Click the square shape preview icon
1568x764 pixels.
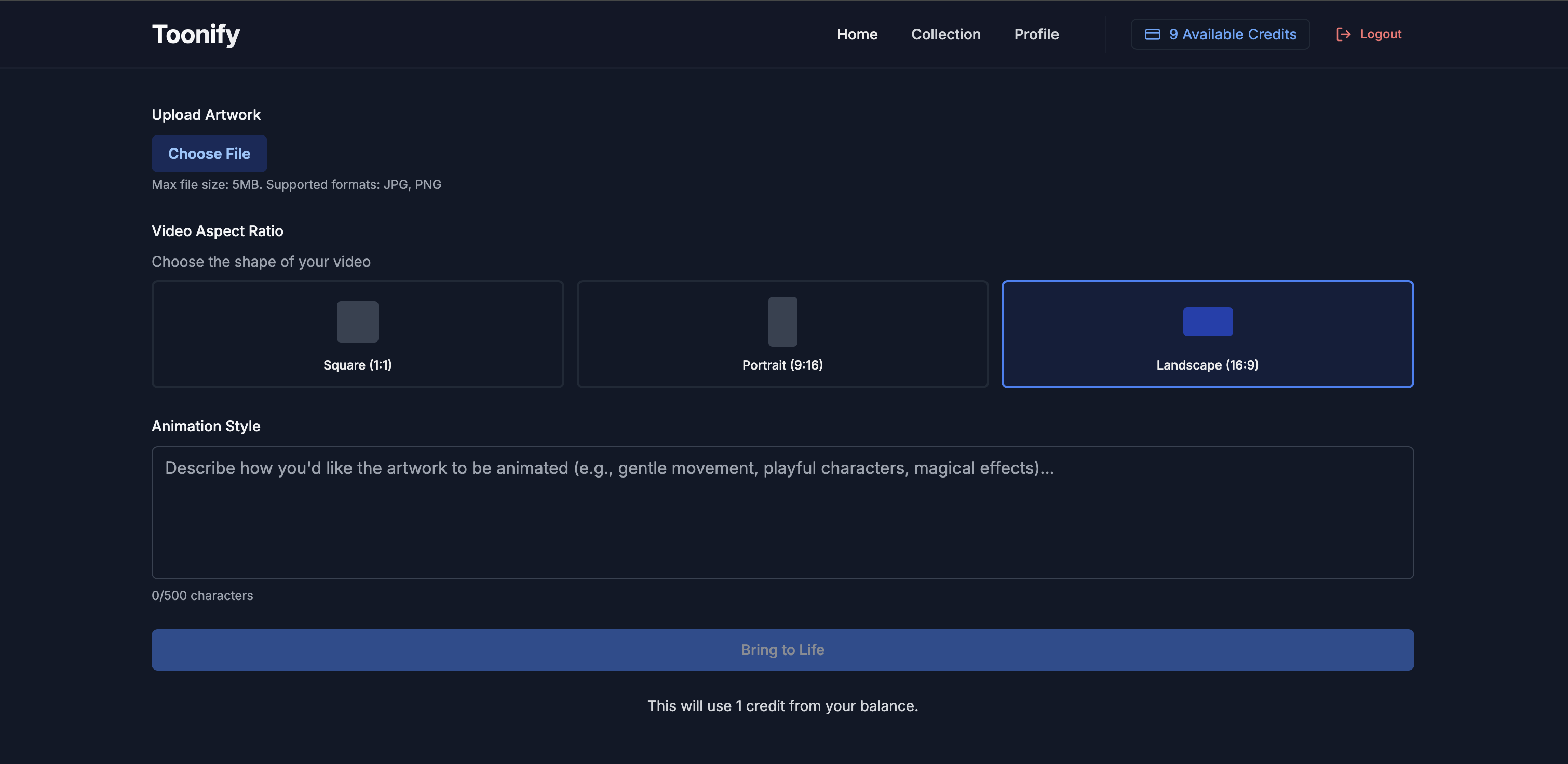pyautogui.click(x=357, y=321)
